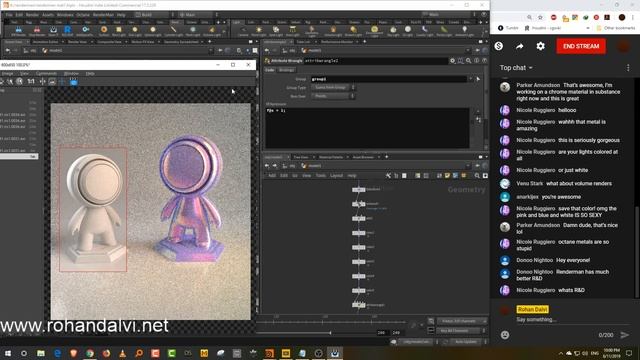Switch to the Material Palette tab

(x=331, y=157)
